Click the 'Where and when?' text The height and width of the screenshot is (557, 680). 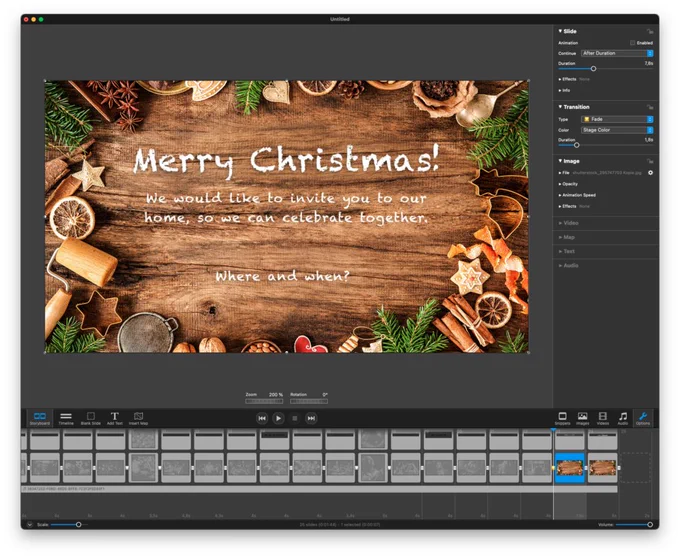282,276
